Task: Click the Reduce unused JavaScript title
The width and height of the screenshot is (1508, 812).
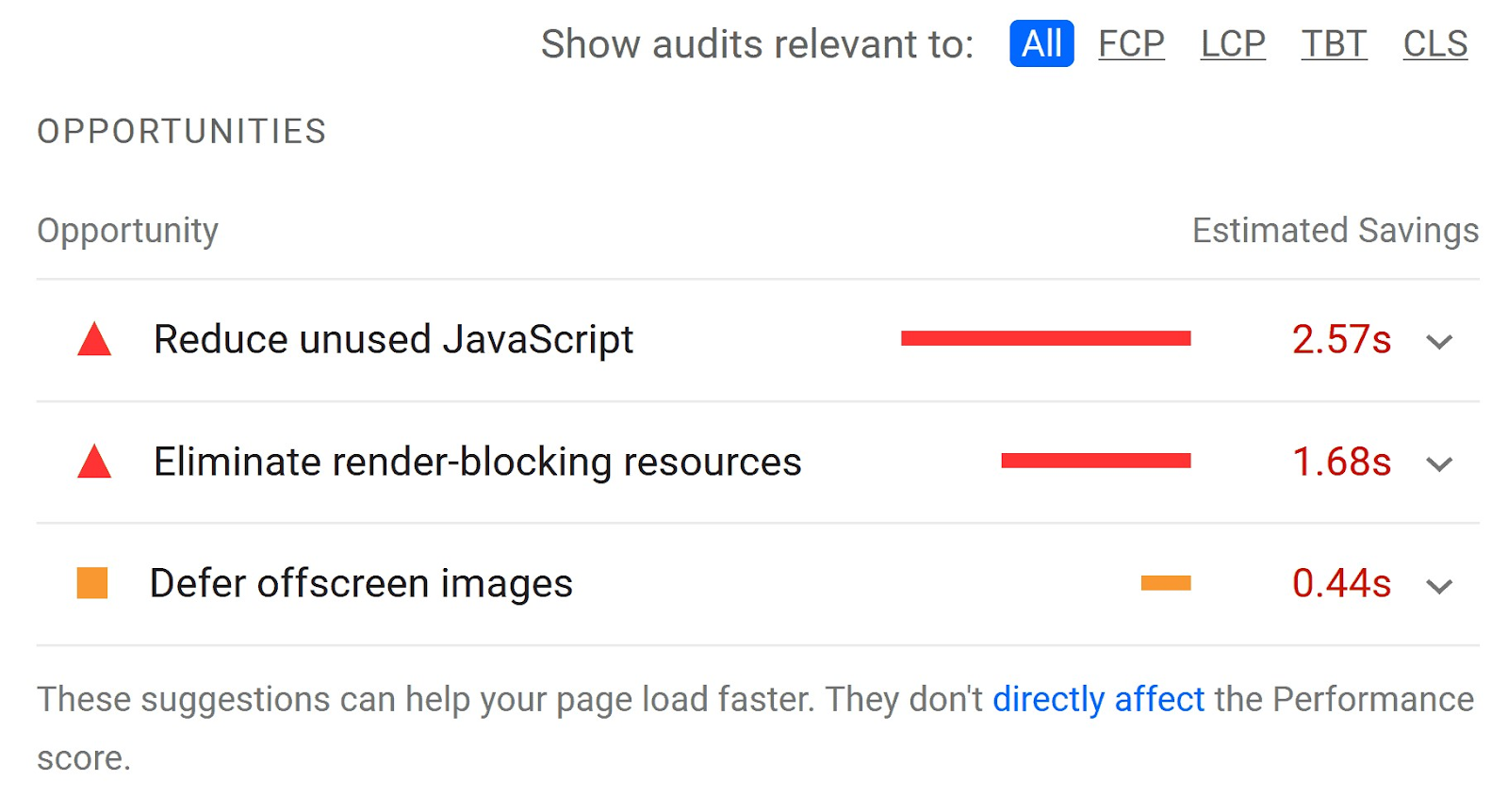Action: pyautogui.click(x=393, y=339)
